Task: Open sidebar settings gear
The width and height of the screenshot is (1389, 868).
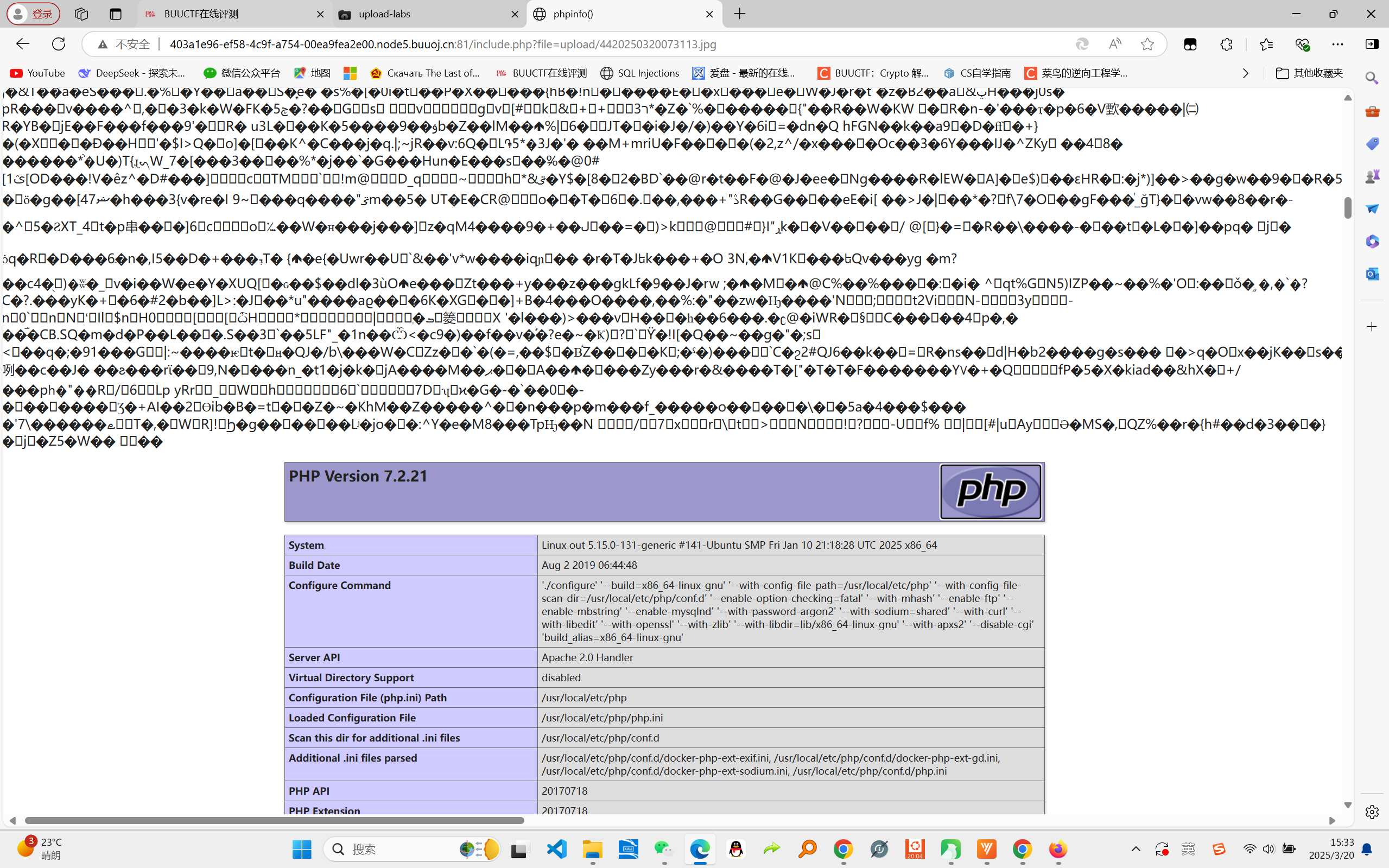Action: click(x=1372, y=812)
